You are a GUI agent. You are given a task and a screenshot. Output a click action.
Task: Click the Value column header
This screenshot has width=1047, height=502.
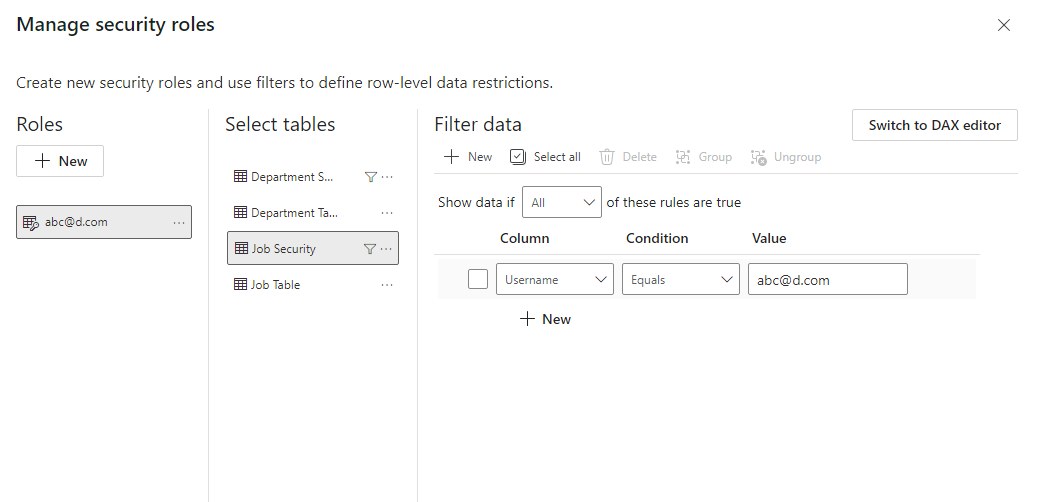769,238
